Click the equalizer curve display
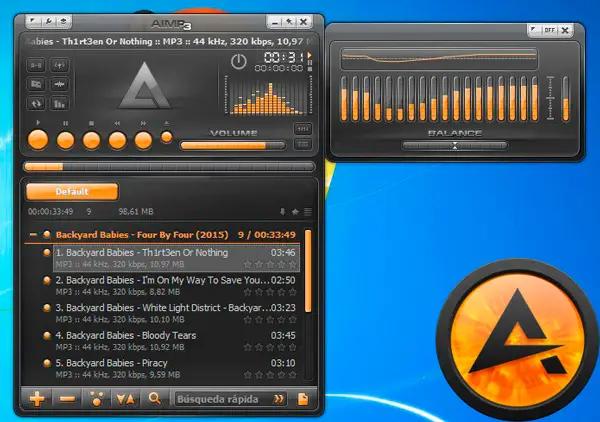Screen dimensions: 600x422 tap(439, 59)
